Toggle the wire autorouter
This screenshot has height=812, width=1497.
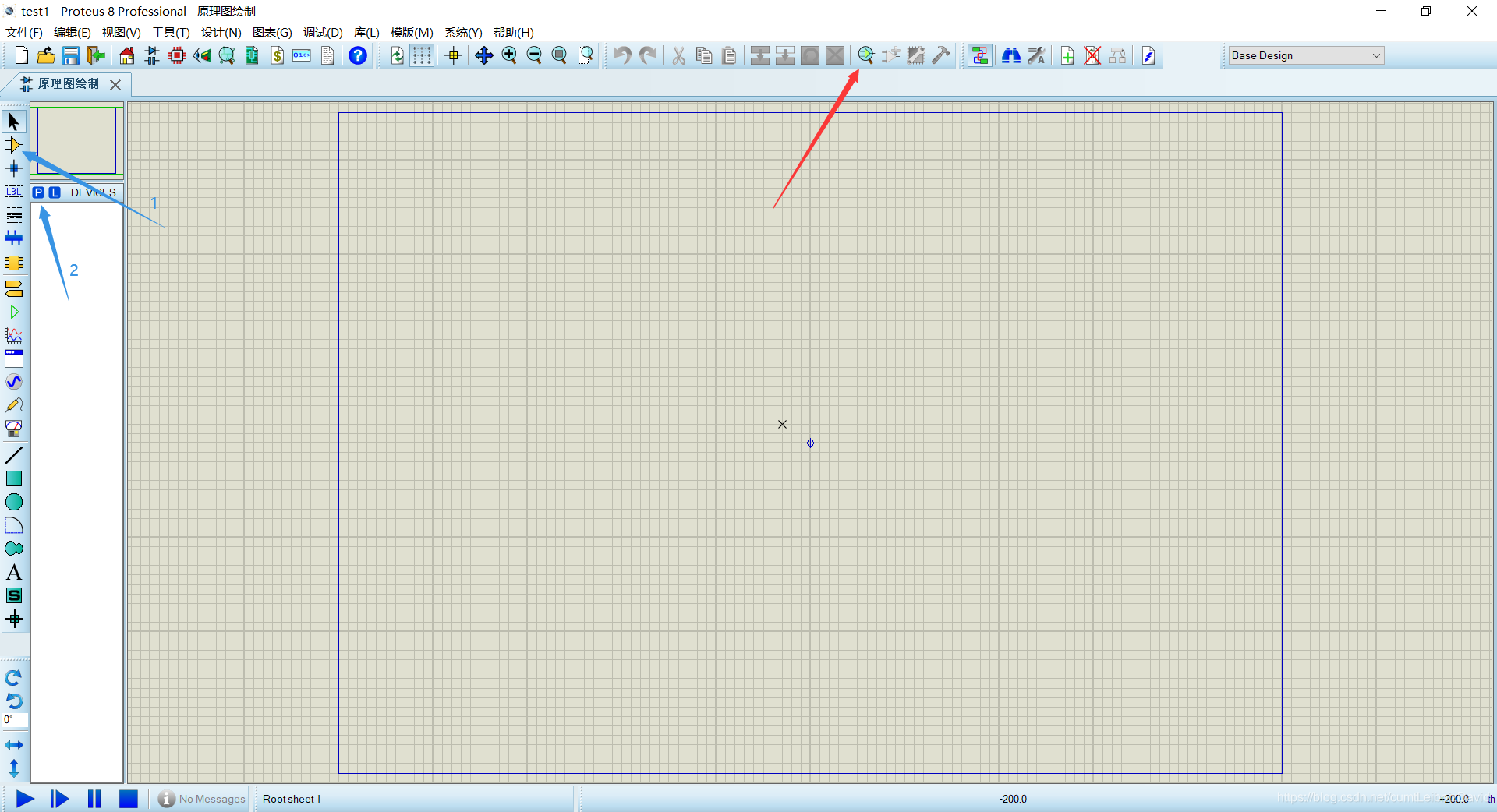(x=980, y=55)
